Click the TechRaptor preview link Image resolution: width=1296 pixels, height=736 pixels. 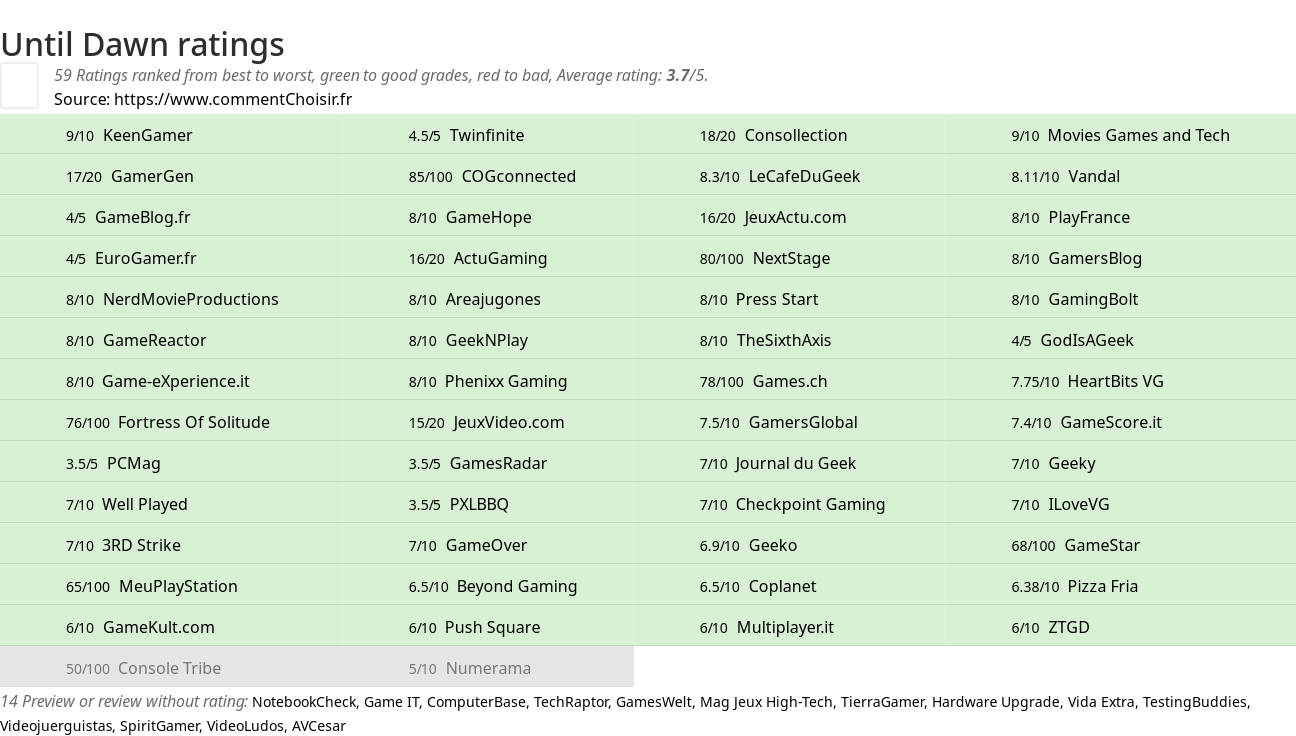(x=570, y=702)
